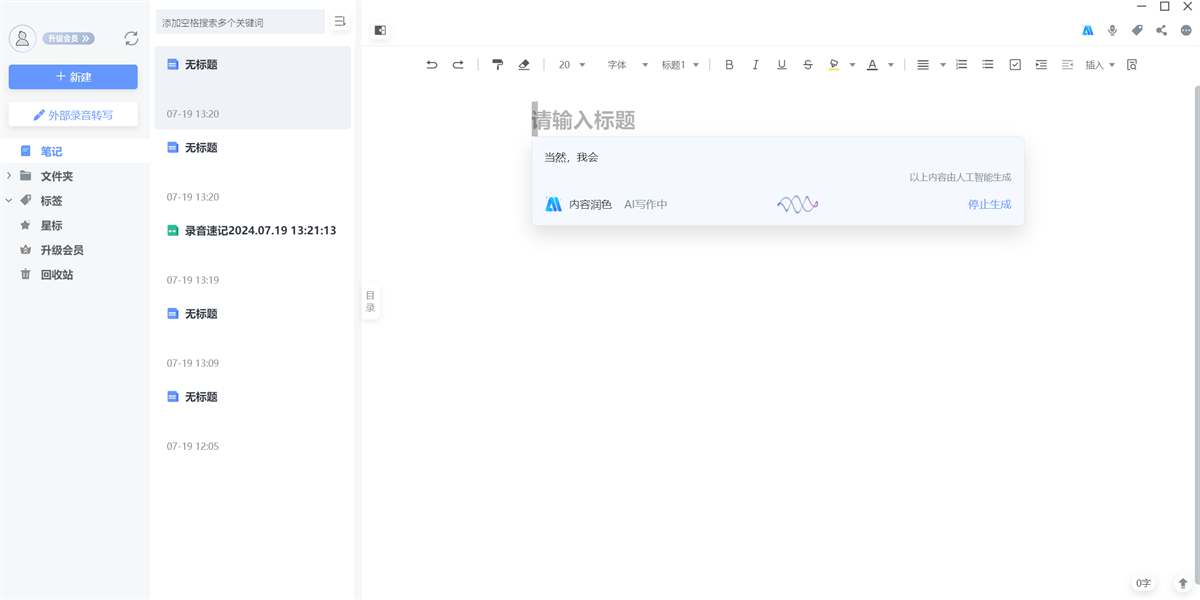Click 停止生成 to stop AI writing
The image size is (1200, 600).
pos(988,204)
